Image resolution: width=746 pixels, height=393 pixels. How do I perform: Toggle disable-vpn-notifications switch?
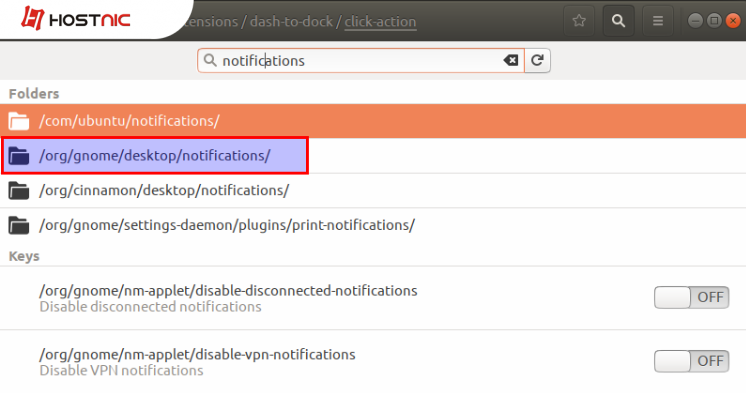point(691,361)
